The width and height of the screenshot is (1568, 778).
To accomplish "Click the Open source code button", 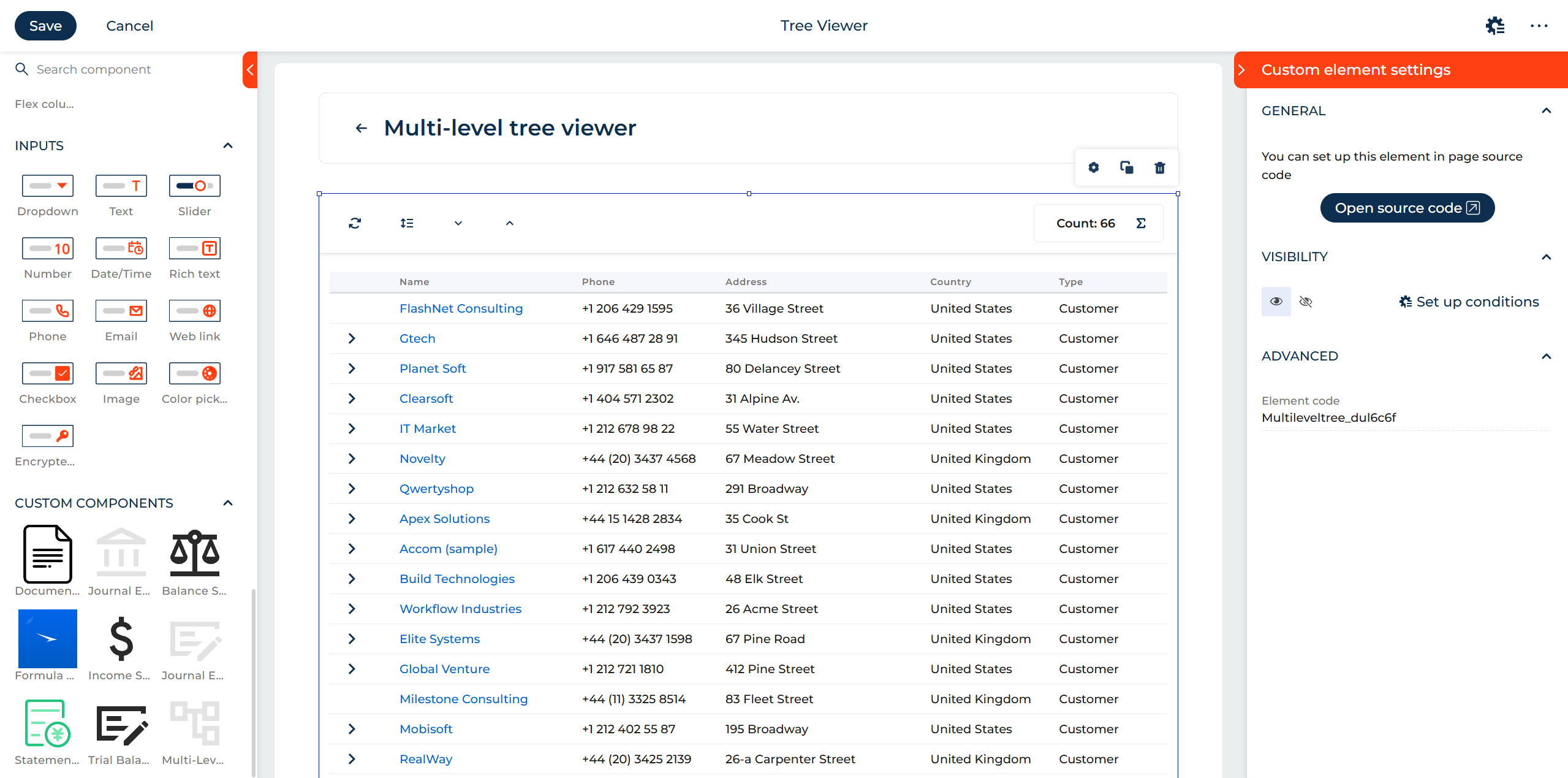I will point(1407,208).
